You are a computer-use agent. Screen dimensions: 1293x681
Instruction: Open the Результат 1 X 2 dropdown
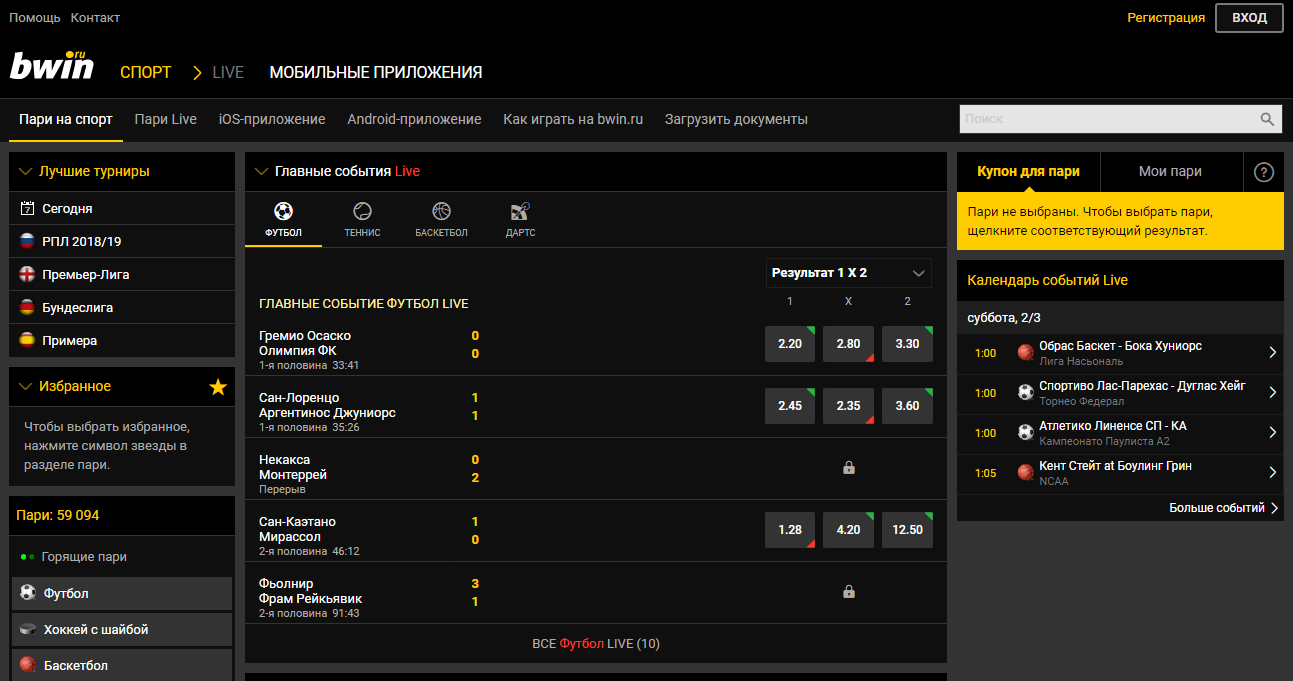(848, 272)
